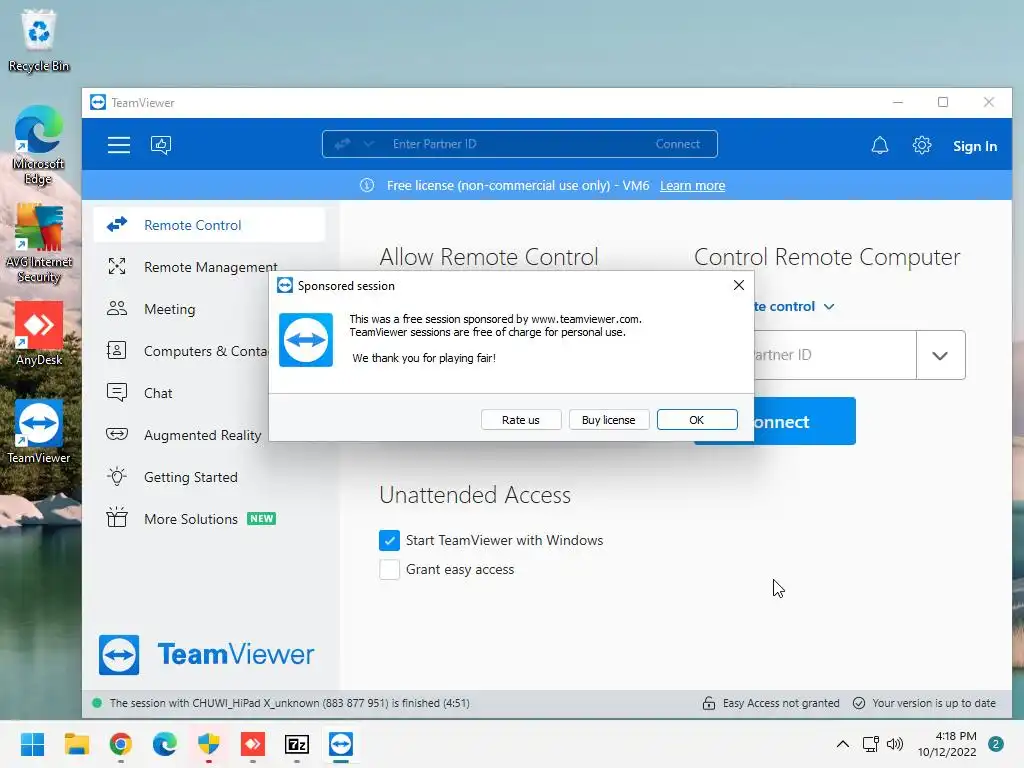This screenshot has height=768, width=1024.
Task: Open AnyDesk desktop shortcut
Action: click(39, 333)
